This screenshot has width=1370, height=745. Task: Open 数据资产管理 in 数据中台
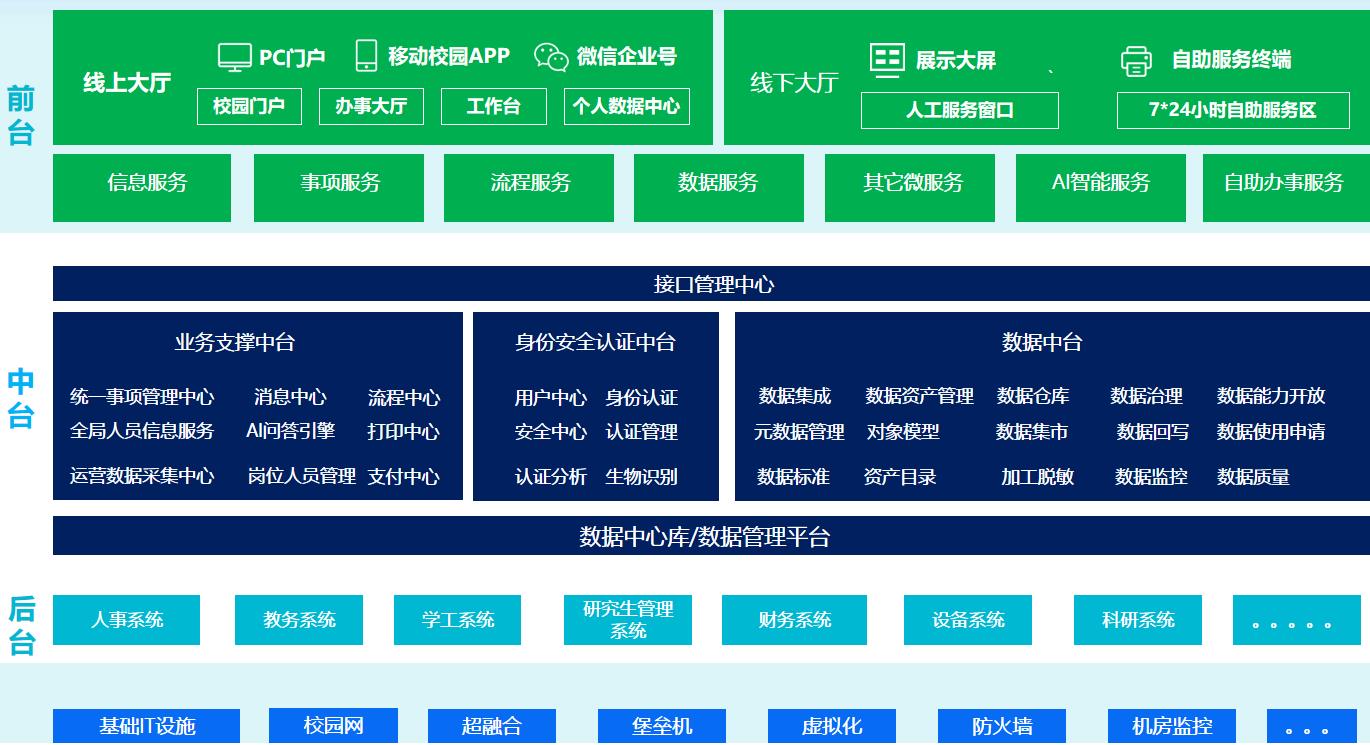coord(919,396)
